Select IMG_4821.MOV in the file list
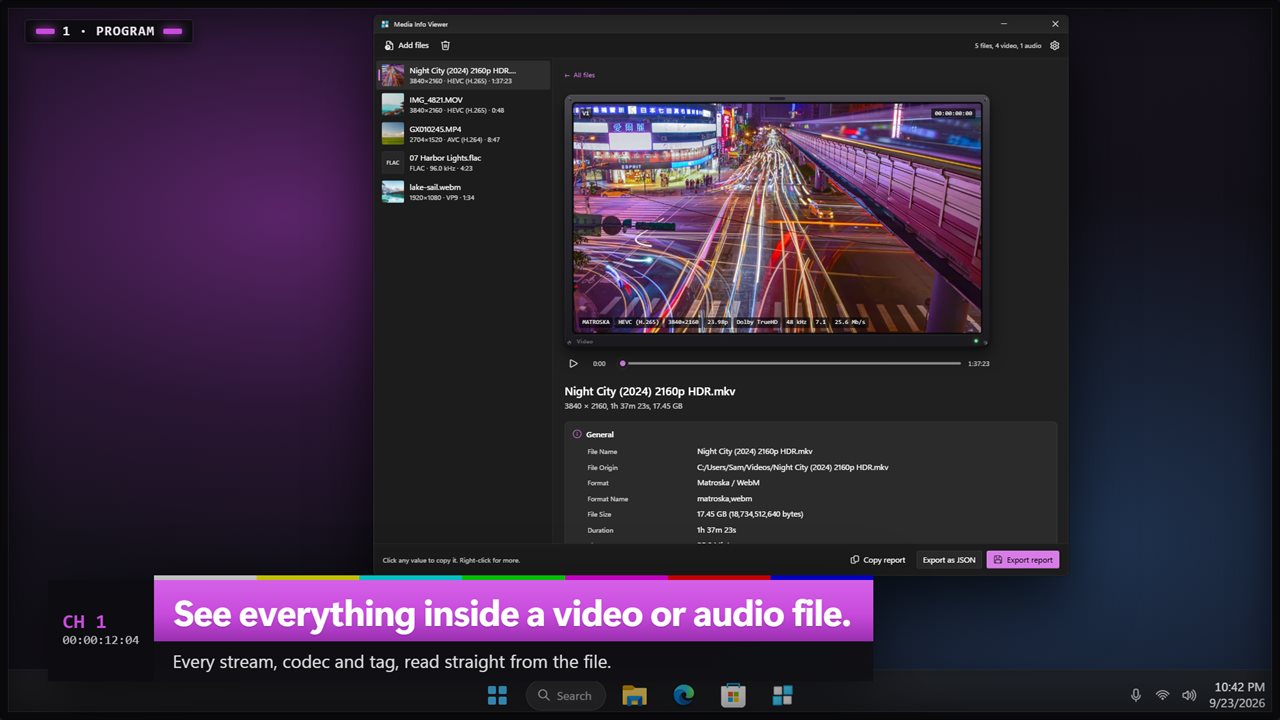 tap(463, 104)
